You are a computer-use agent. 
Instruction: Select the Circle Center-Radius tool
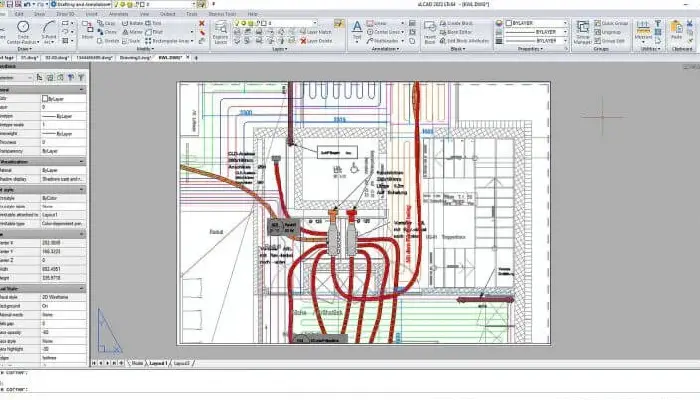22,32
